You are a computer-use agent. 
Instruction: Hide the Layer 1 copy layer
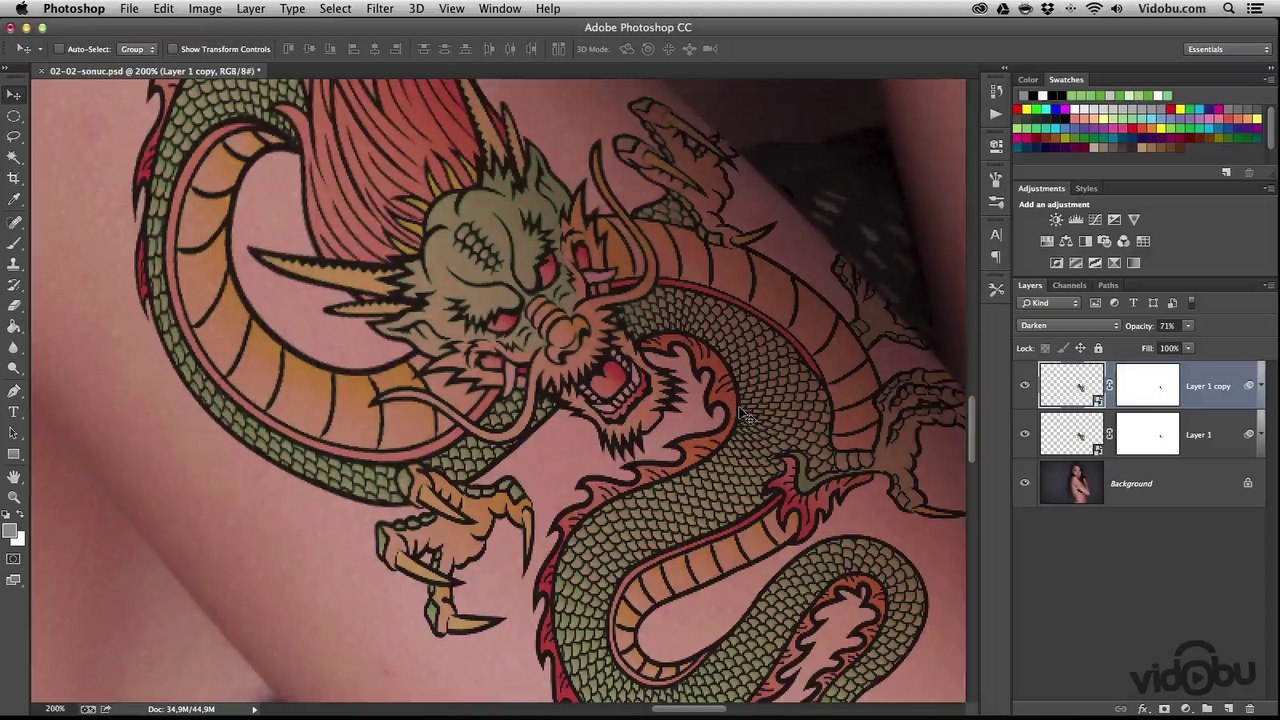[x=1024, y=386]
